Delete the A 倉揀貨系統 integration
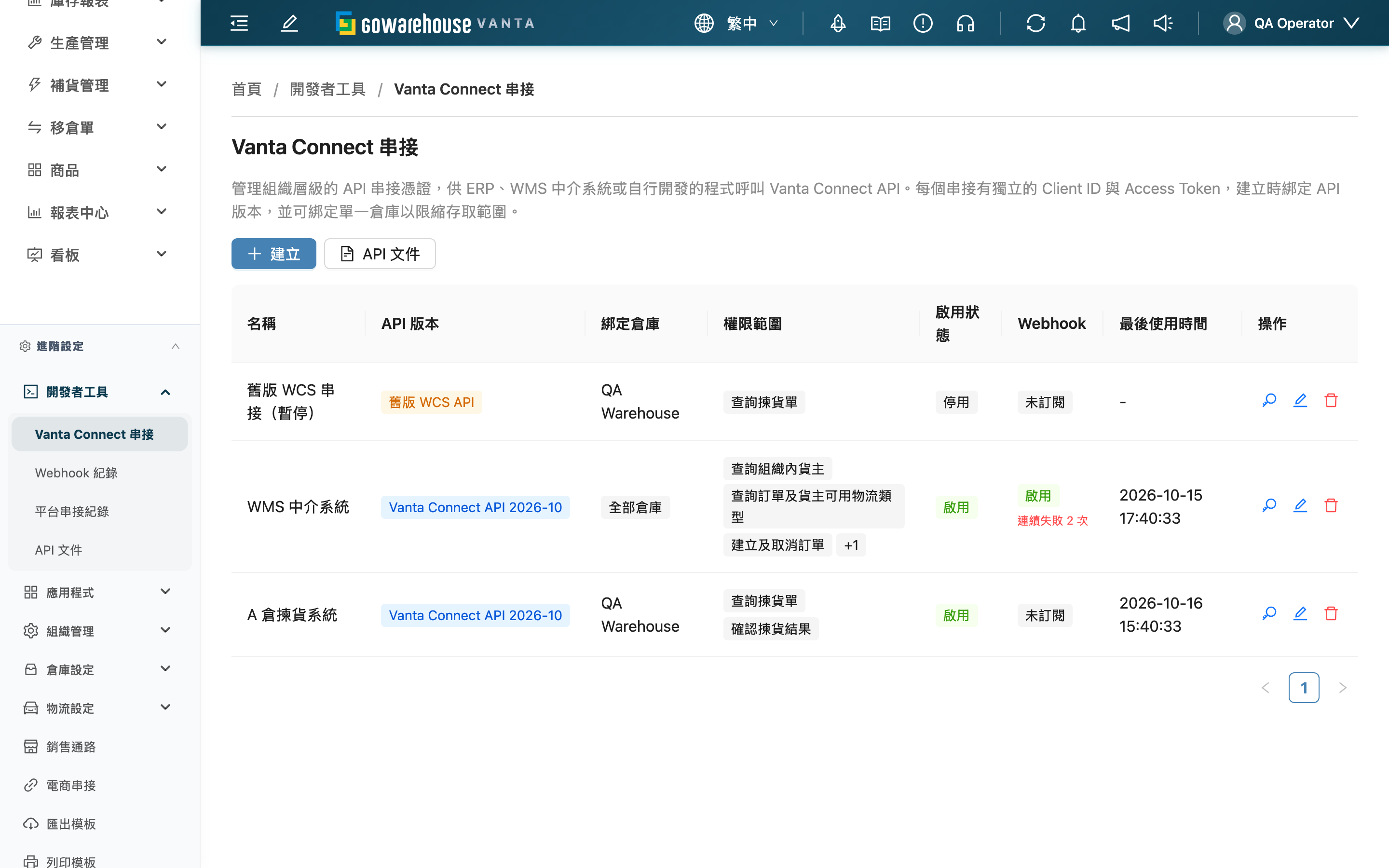 1331,613
